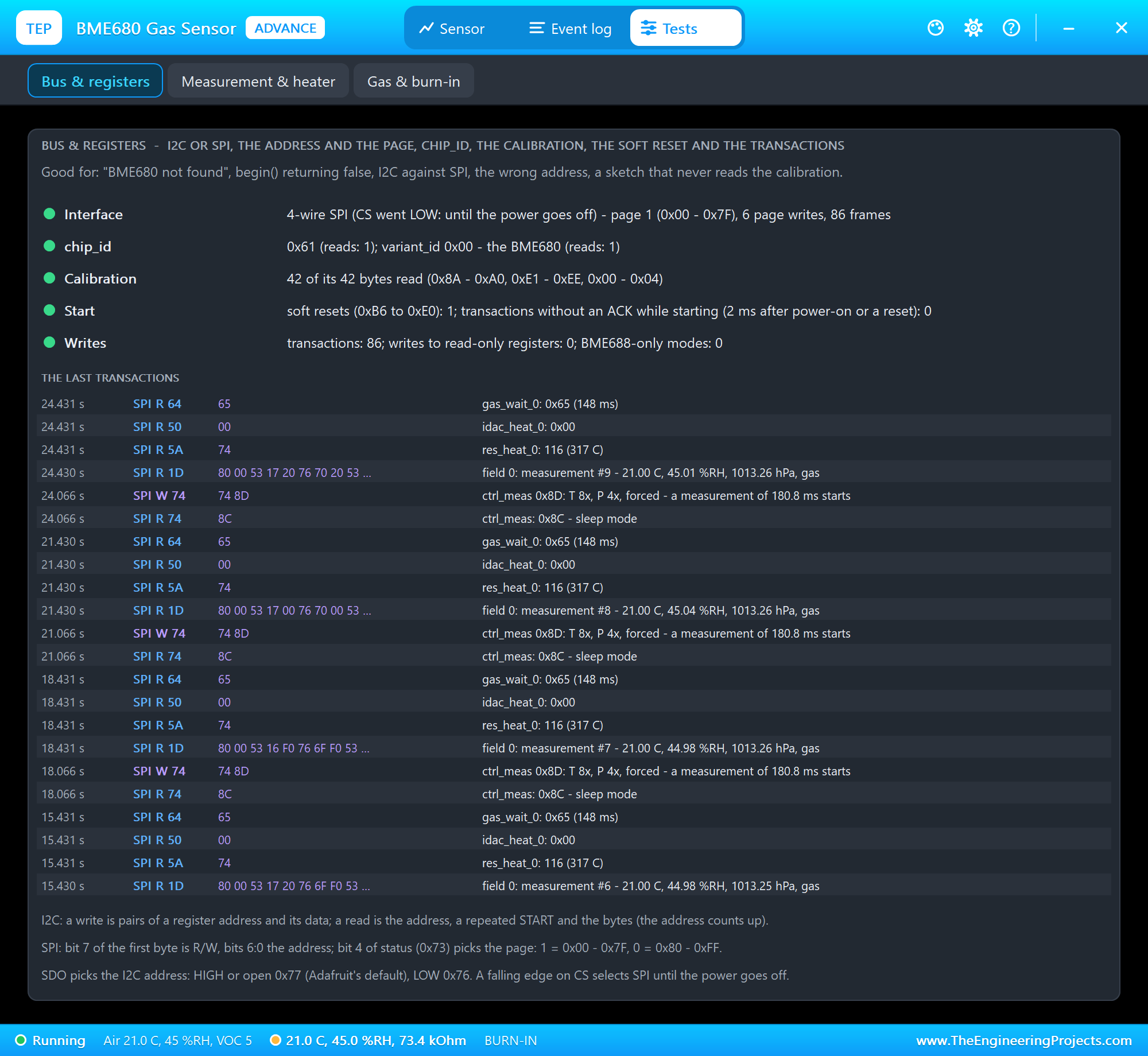Click the BURN-IN status label
The height and width of the screenshot is (1056, 1148).
(x=511, y=1041)
